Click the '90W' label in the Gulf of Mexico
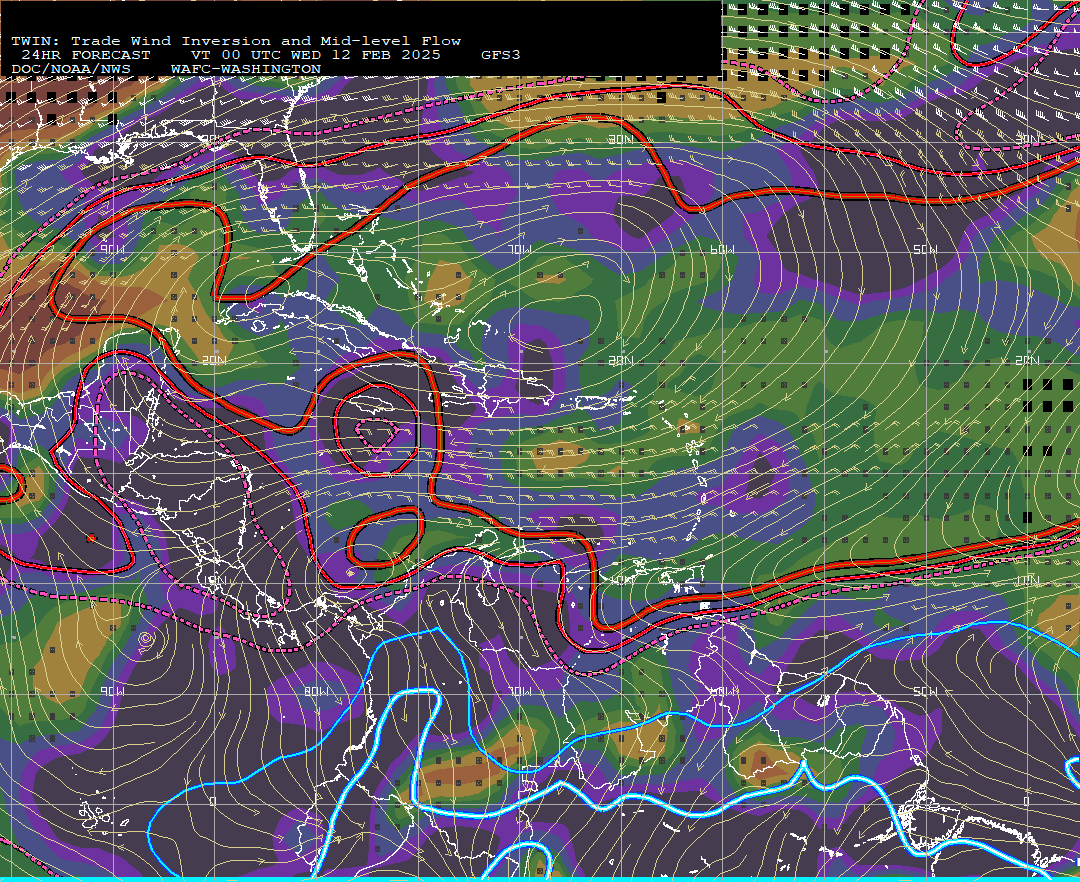The image size is (1080, 882). (x=113, y=249)
